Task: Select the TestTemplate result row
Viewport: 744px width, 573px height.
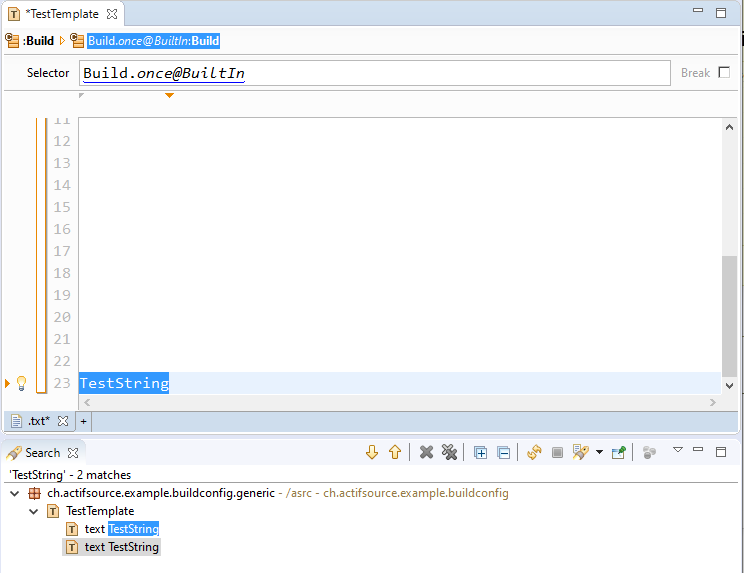Action: [x=91, y=511]
